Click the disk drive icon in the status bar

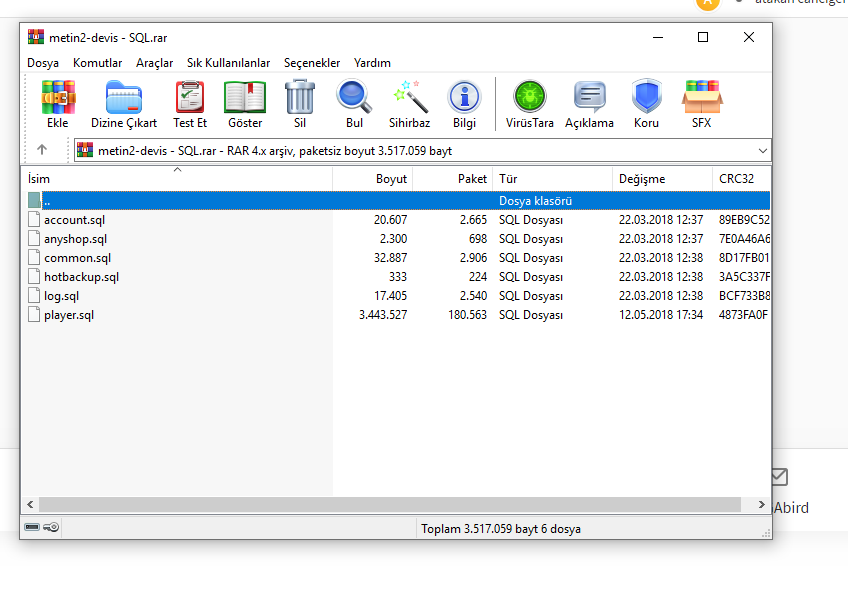pos(32,527)
